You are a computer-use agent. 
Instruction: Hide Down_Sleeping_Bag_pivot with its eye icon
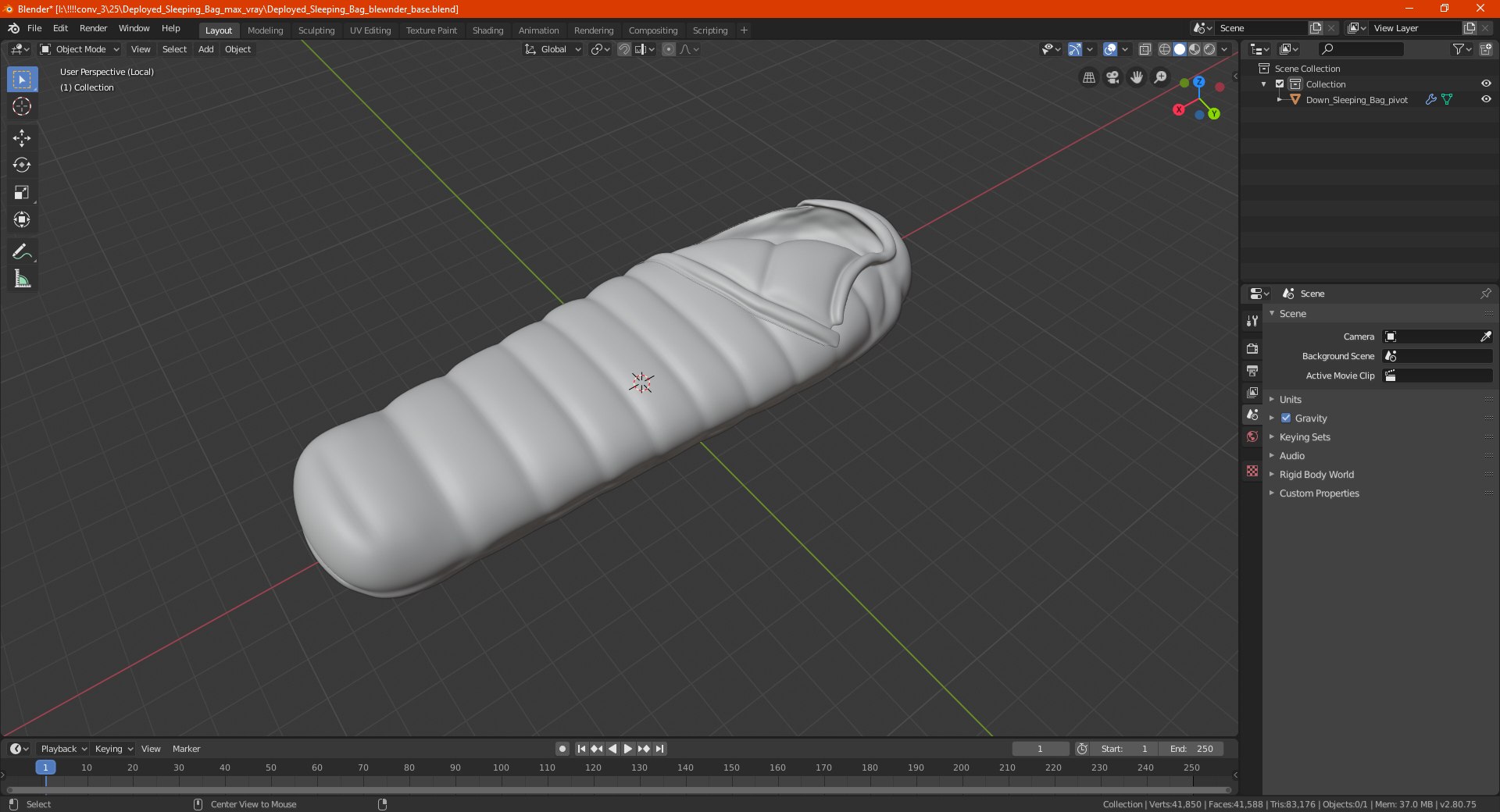tap(1486, 99)
